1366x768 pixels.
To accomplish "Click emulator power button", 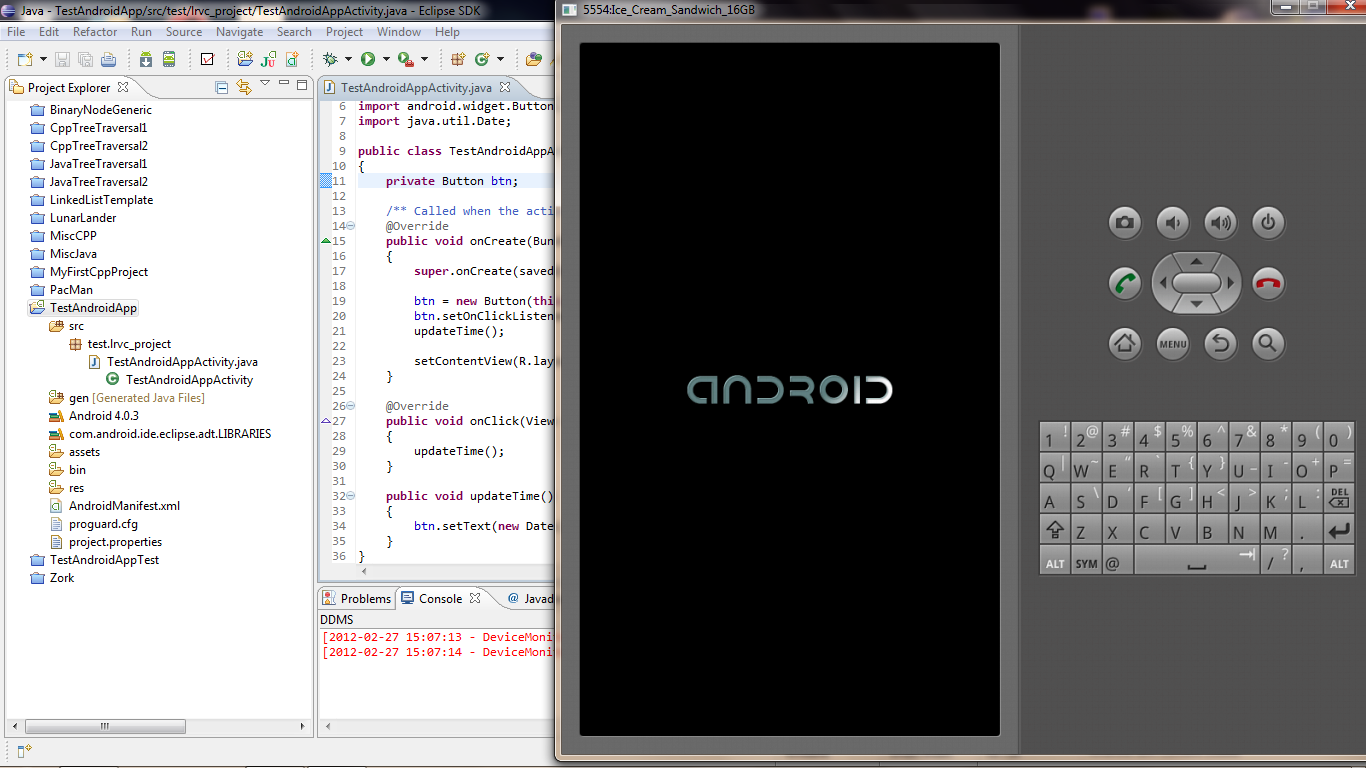I will (x=1268, y=222).
